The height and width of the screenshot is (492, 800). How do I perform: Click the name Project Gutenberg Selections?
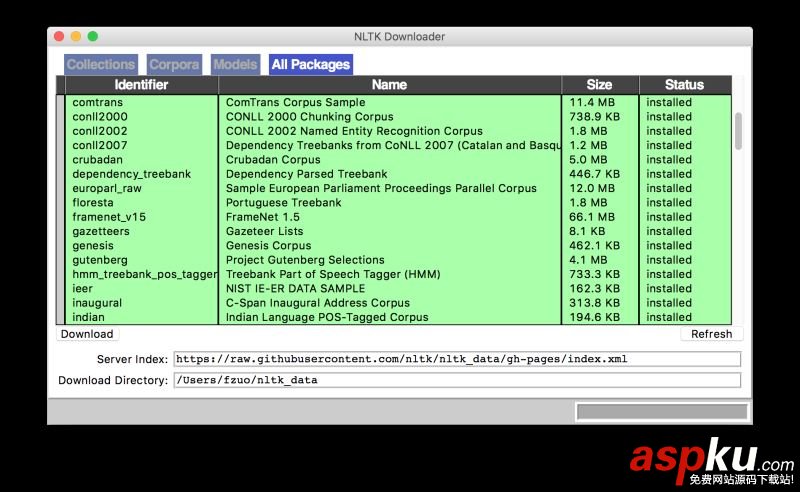click(305, 260)
